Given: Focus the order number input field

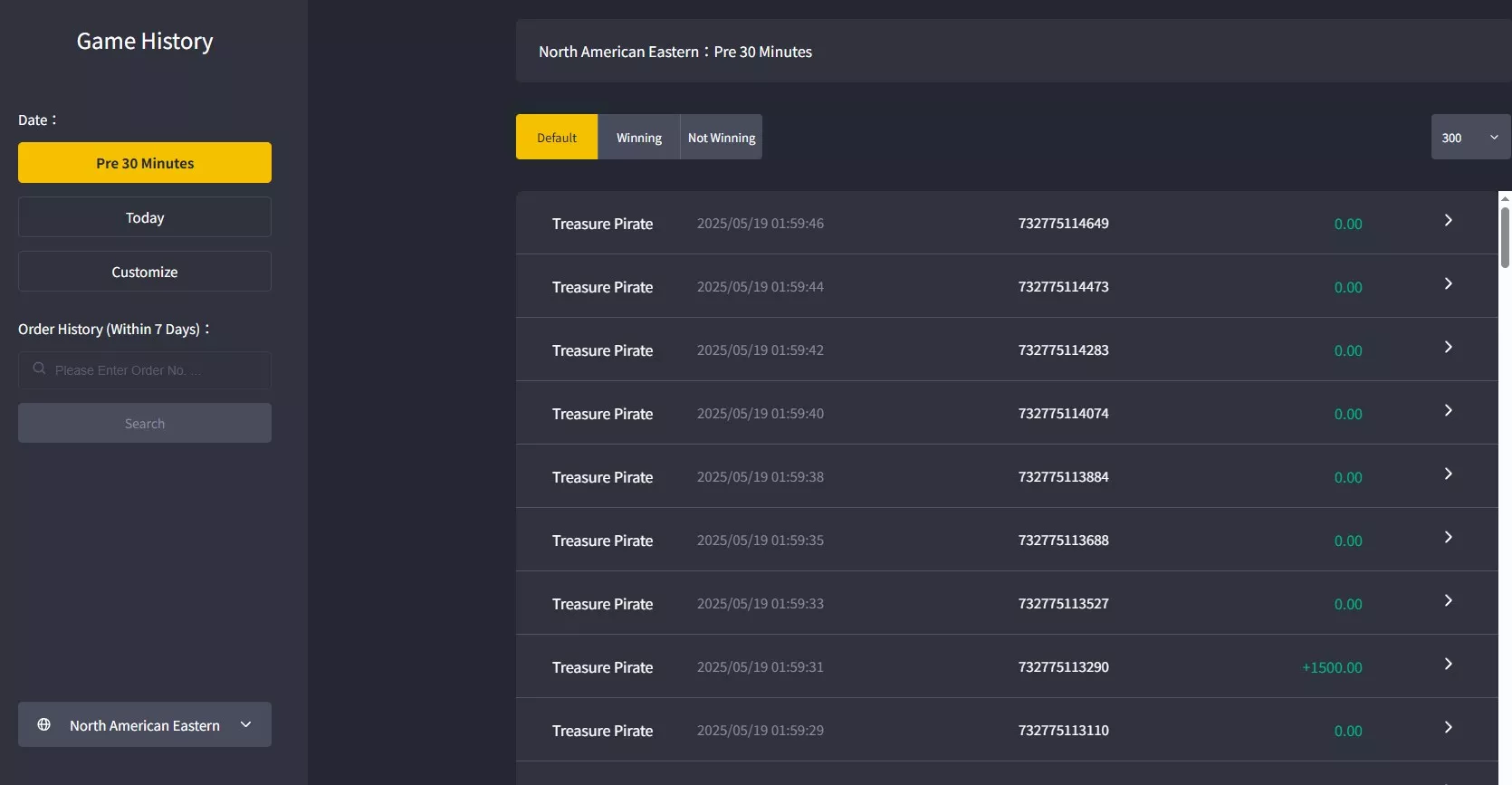Looking at the screenshot, I should pos(145,370).
